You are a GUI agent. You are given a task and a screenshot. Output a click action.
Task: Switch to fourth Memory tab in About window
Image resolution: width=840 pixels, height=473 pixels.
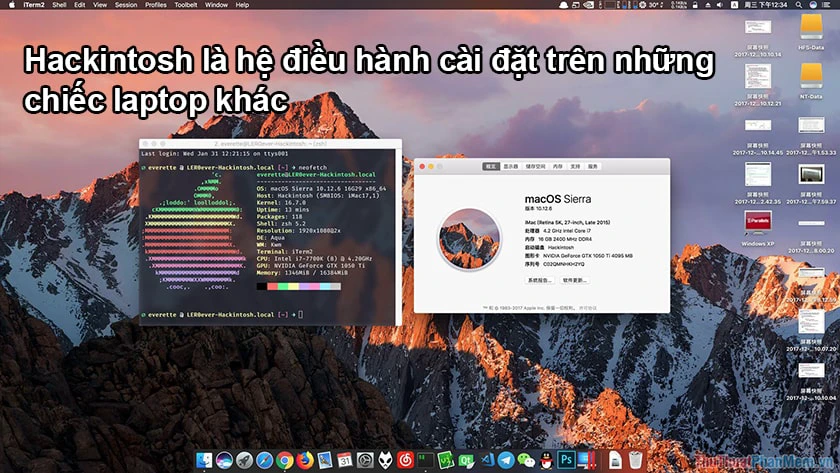coord(558,167)
